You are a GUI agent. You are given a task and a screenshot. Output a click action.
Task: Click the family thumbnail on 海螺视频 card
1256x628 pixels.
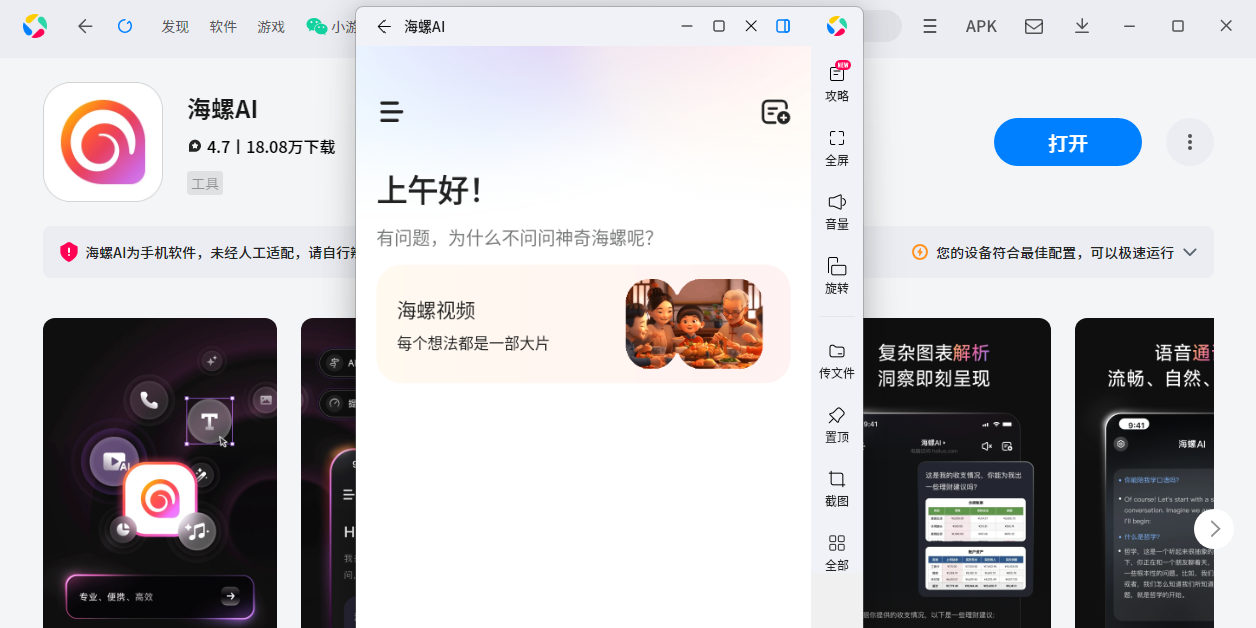(694, 323)
